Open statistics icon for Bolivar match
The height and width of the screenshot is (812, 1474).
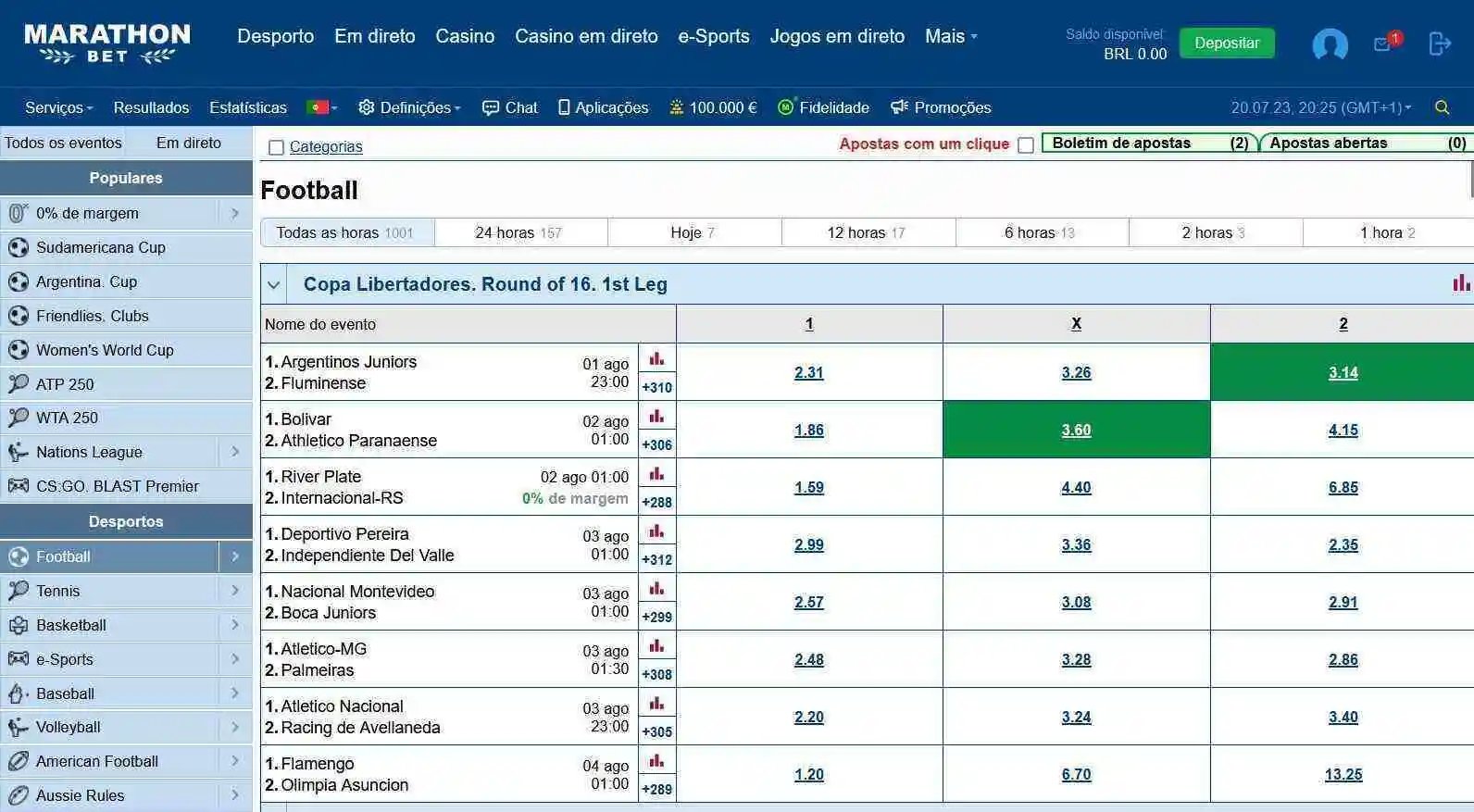click(656, 417)
